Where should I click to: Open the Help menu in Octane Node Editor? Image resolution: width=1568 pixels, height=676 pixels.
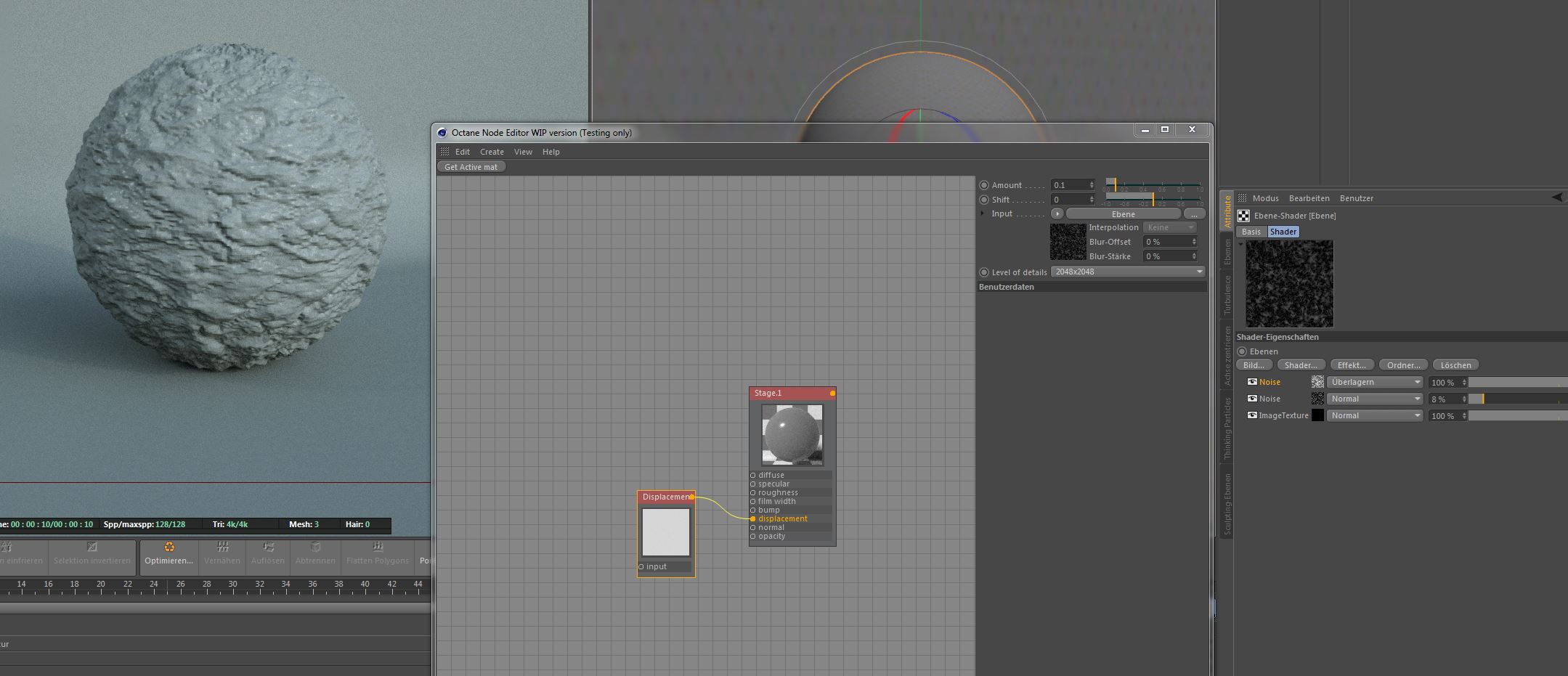(551, 152)
